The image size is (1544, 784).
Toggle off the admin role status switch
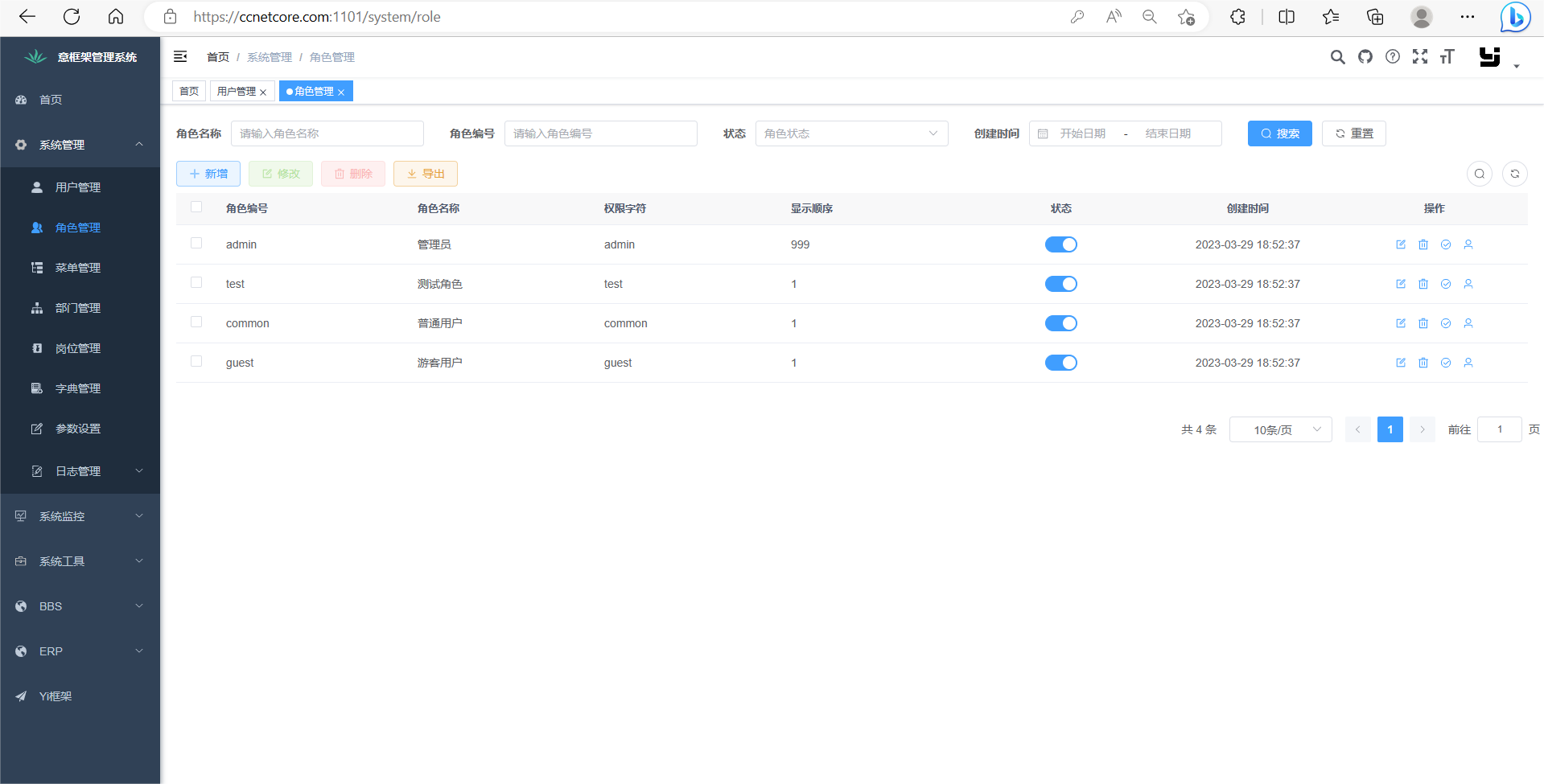click(1061, 244)
